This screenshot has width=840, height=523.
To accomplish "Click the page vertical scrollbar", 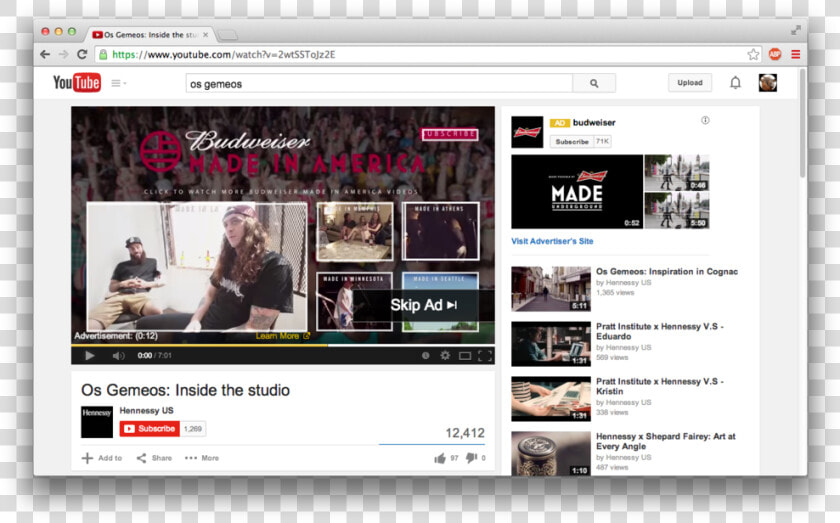I will click(x=802, y=123).
